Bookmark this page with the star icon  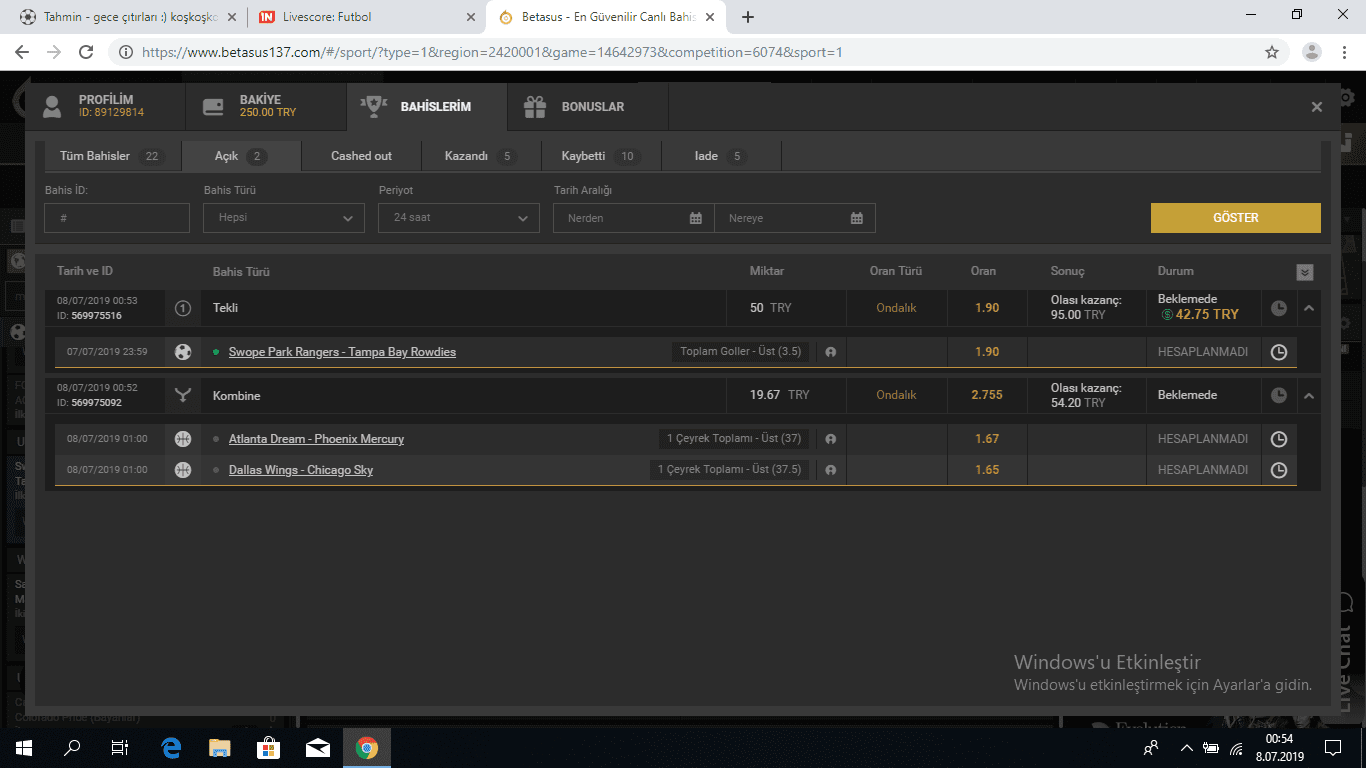click(x=1272, y=52)
